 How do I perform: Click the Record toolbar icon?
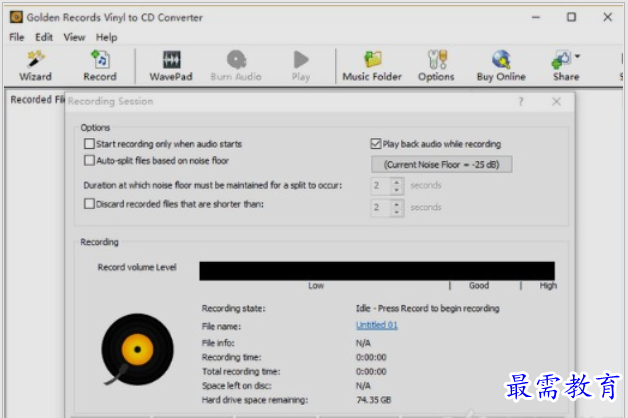[99, 66]
